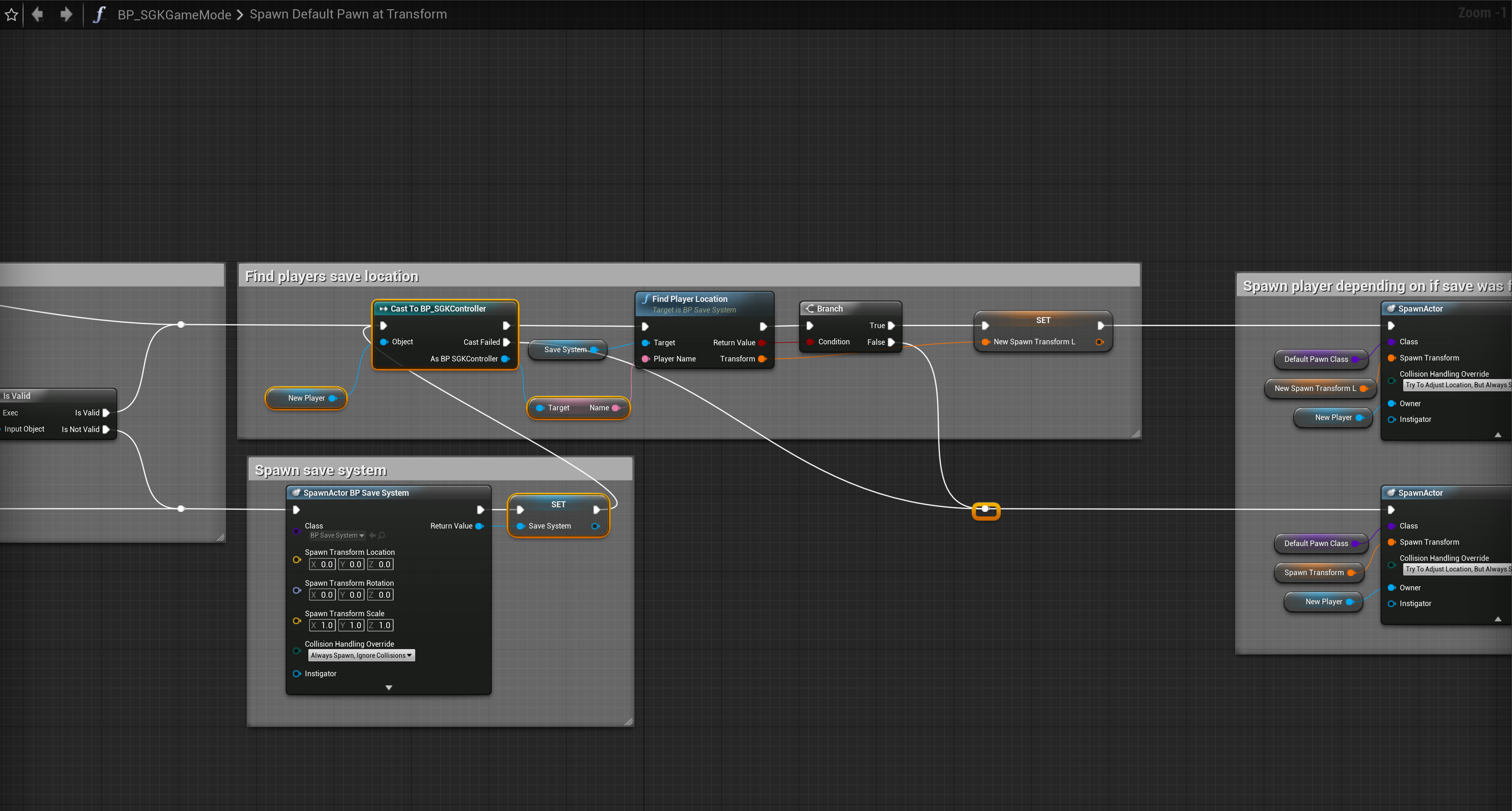Click the Branch node's True output pin

pos(891,325)
